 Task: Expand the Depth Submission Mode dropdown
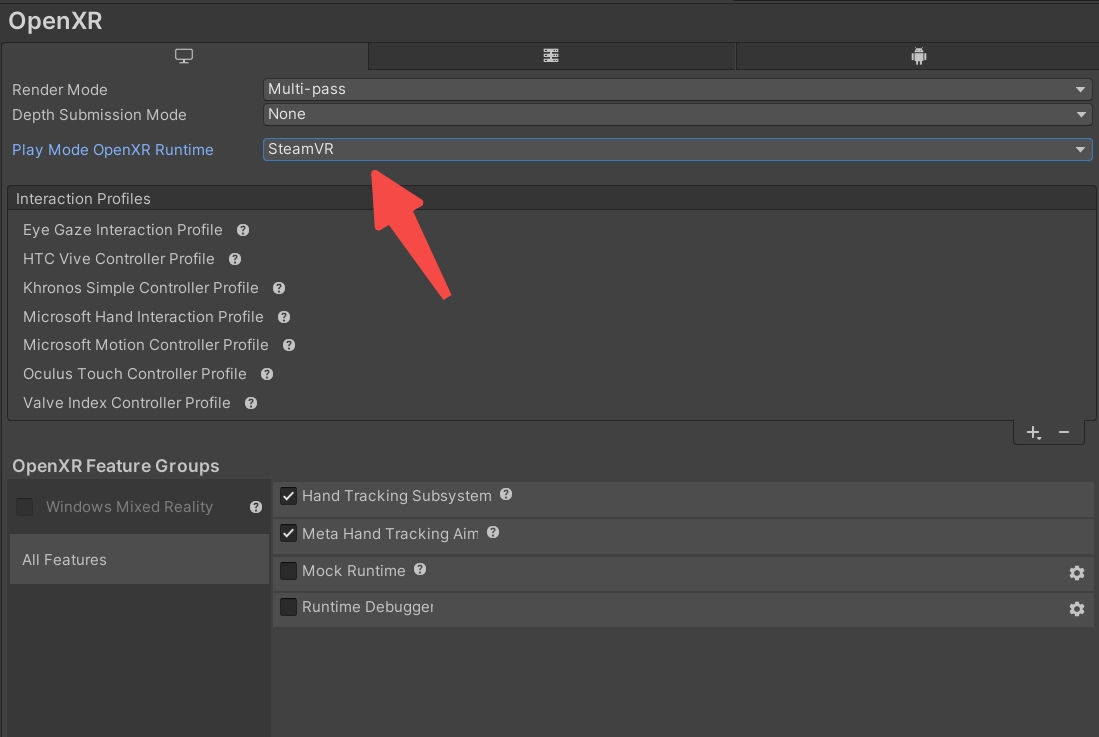click(677, 114)
